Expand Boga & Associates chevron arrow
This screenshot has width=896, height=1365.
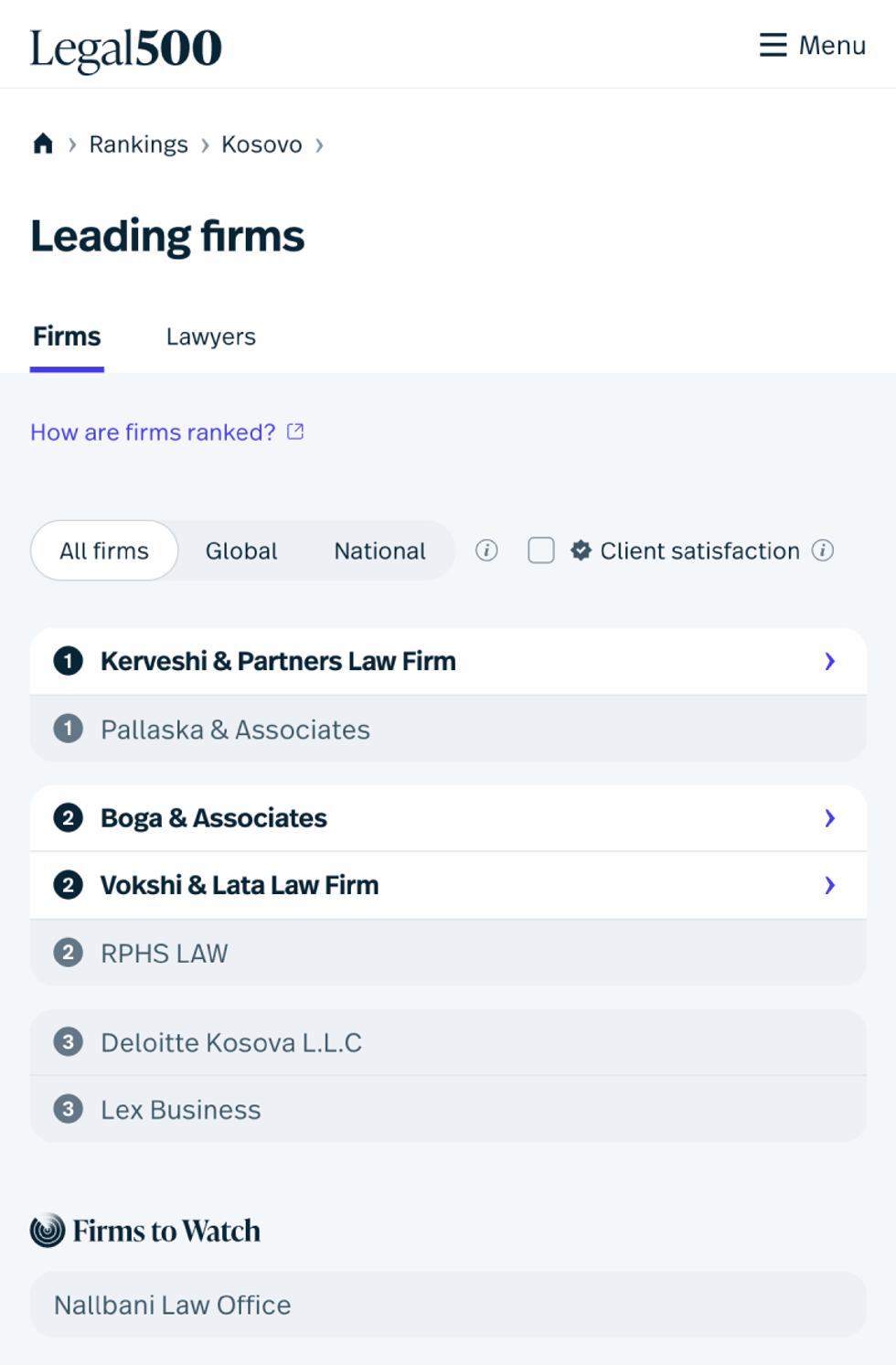tap(829, 818)
